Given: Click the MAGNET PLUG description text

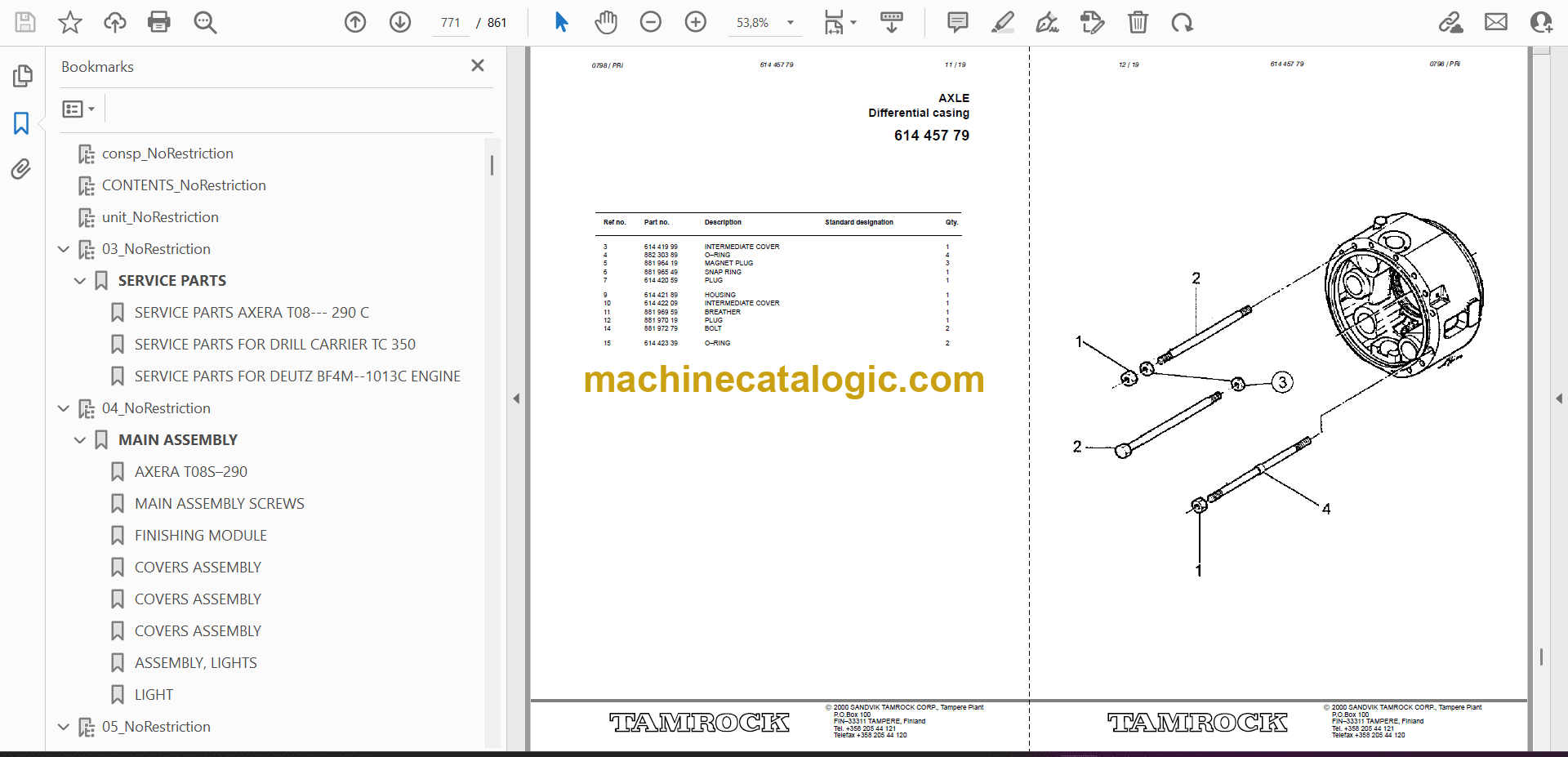Looking at the screenshot, I should 729,263.
